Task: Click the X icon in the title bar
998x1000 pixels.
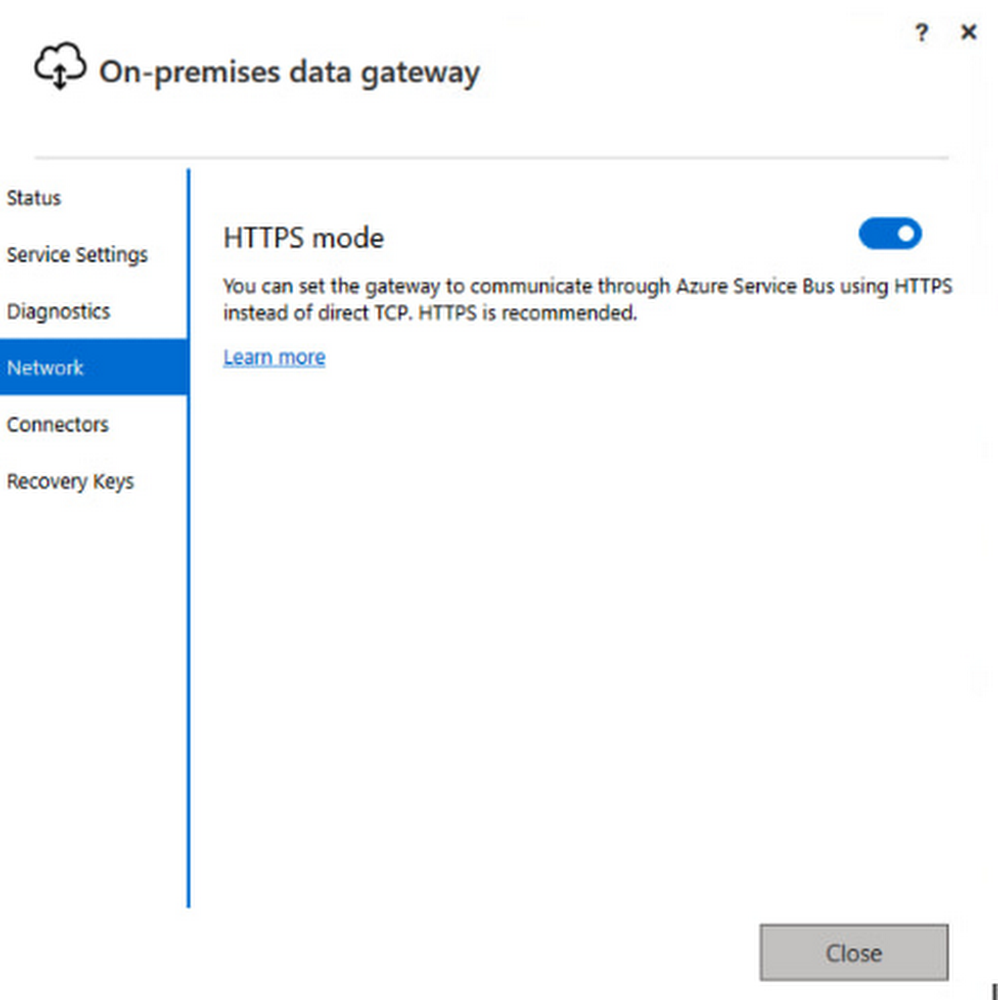Action: coord(968,33)
